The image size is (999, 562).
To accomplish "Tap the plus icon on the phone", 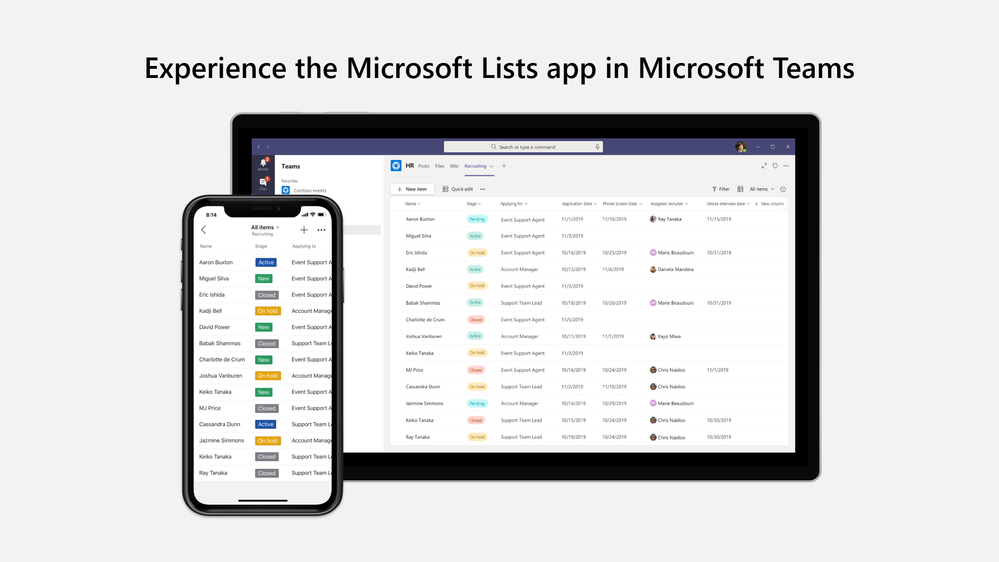I will (304, 230).
